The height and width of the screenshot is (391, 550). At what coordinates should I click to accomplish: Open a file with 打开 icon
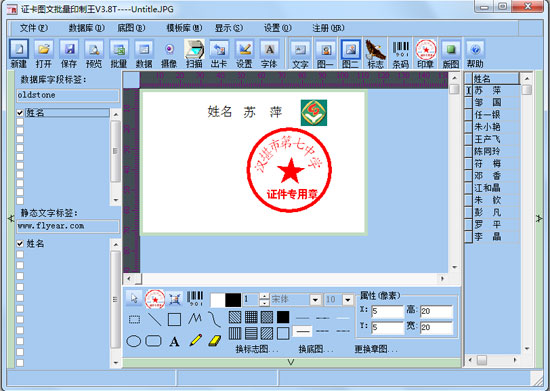[44, 54]
